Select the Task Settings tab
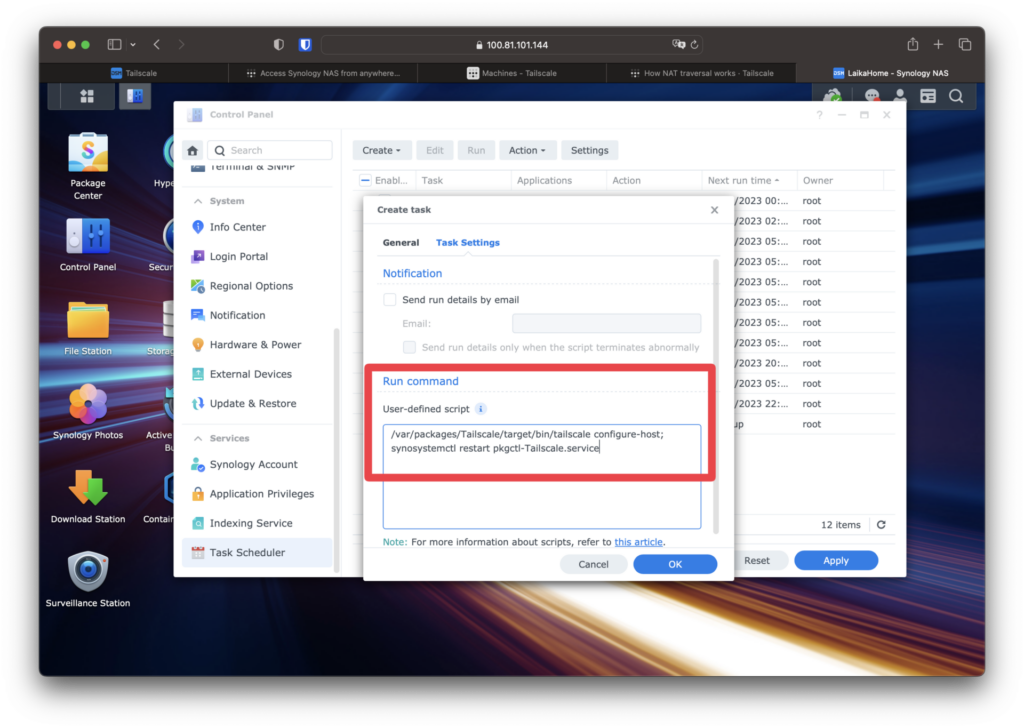Image resolution: width=1024 pixels, height=728 pixels. [x=468, y=243]
